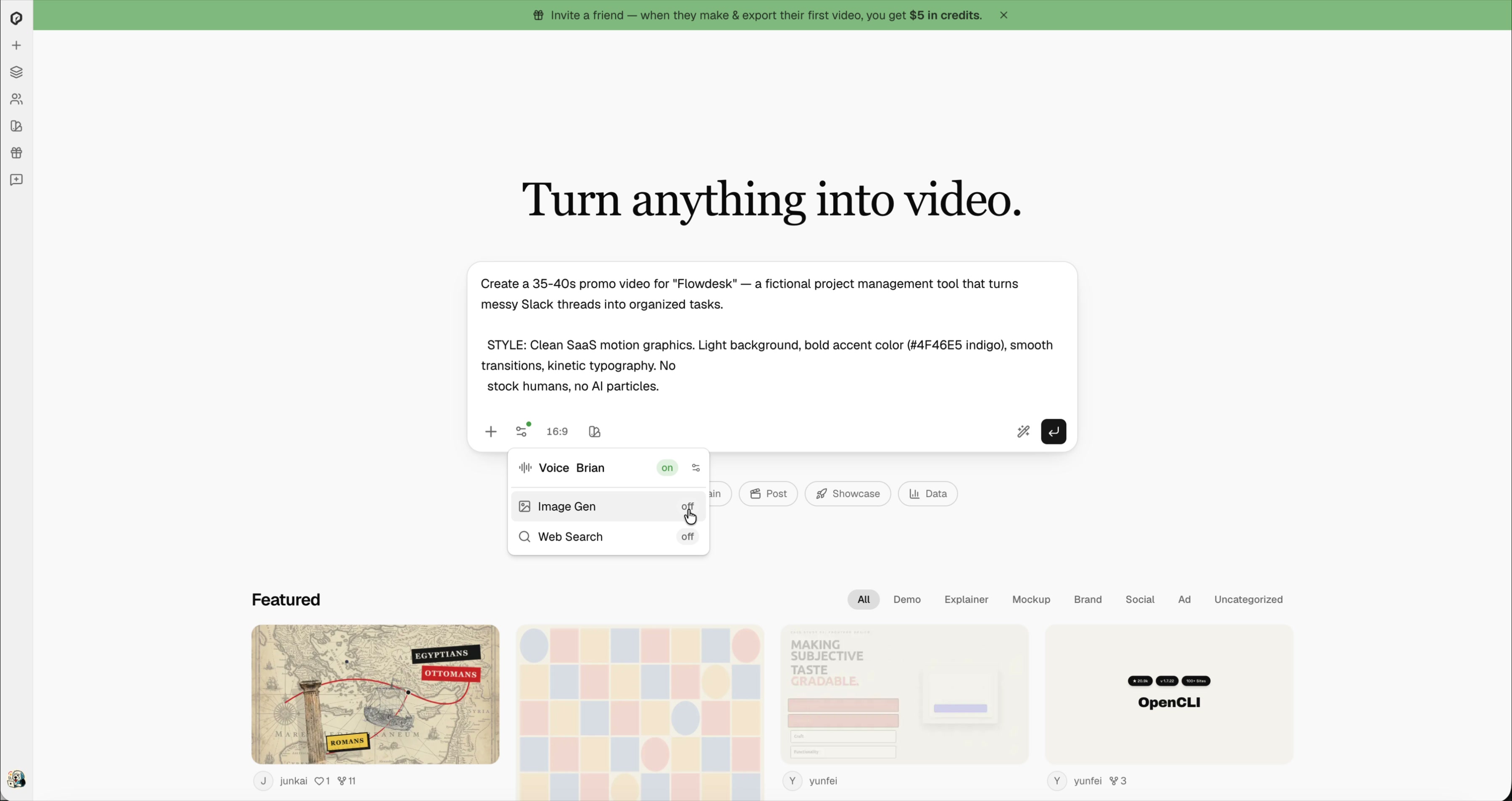Select the Explainer filter tab
Screen dimensions: 1512x801
click(x=966, y=600)
